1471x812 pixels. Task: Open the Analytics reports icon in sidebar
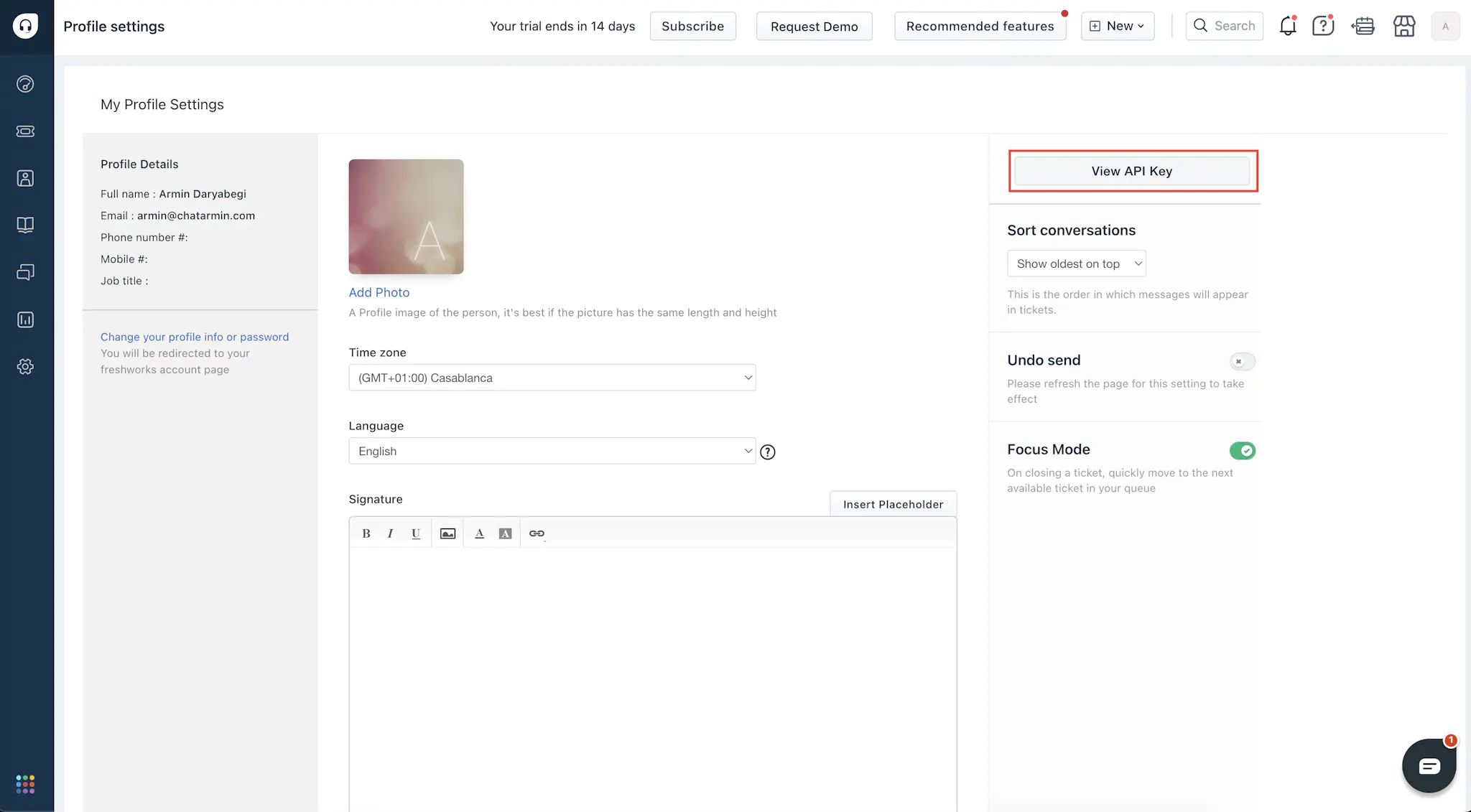[25, 319]
